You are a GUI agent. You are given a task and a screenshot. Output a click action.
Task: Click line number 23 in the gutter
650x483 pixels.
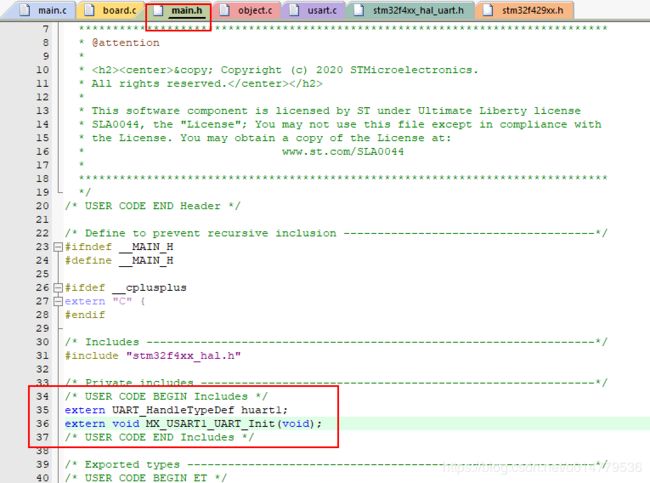pos(42,247)
